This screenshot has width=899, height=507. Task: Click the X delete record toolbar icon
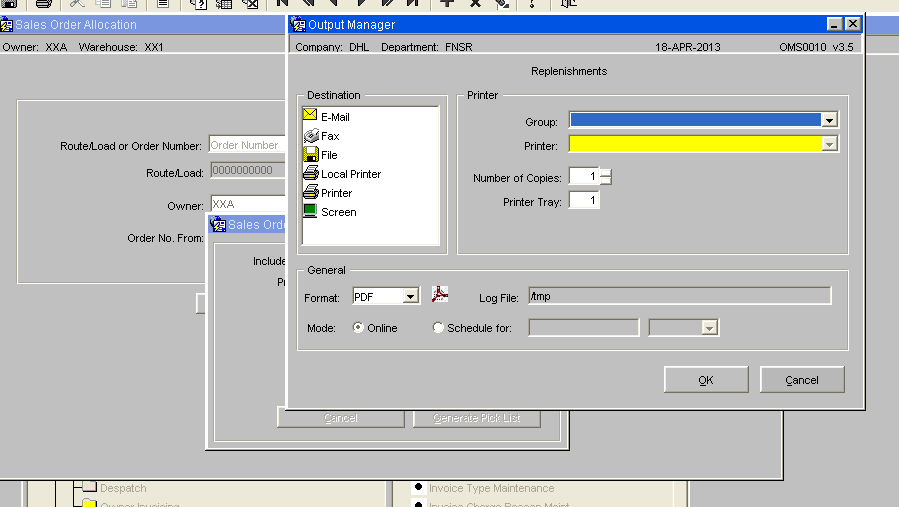pyautogui.click(x=475, y=3)
